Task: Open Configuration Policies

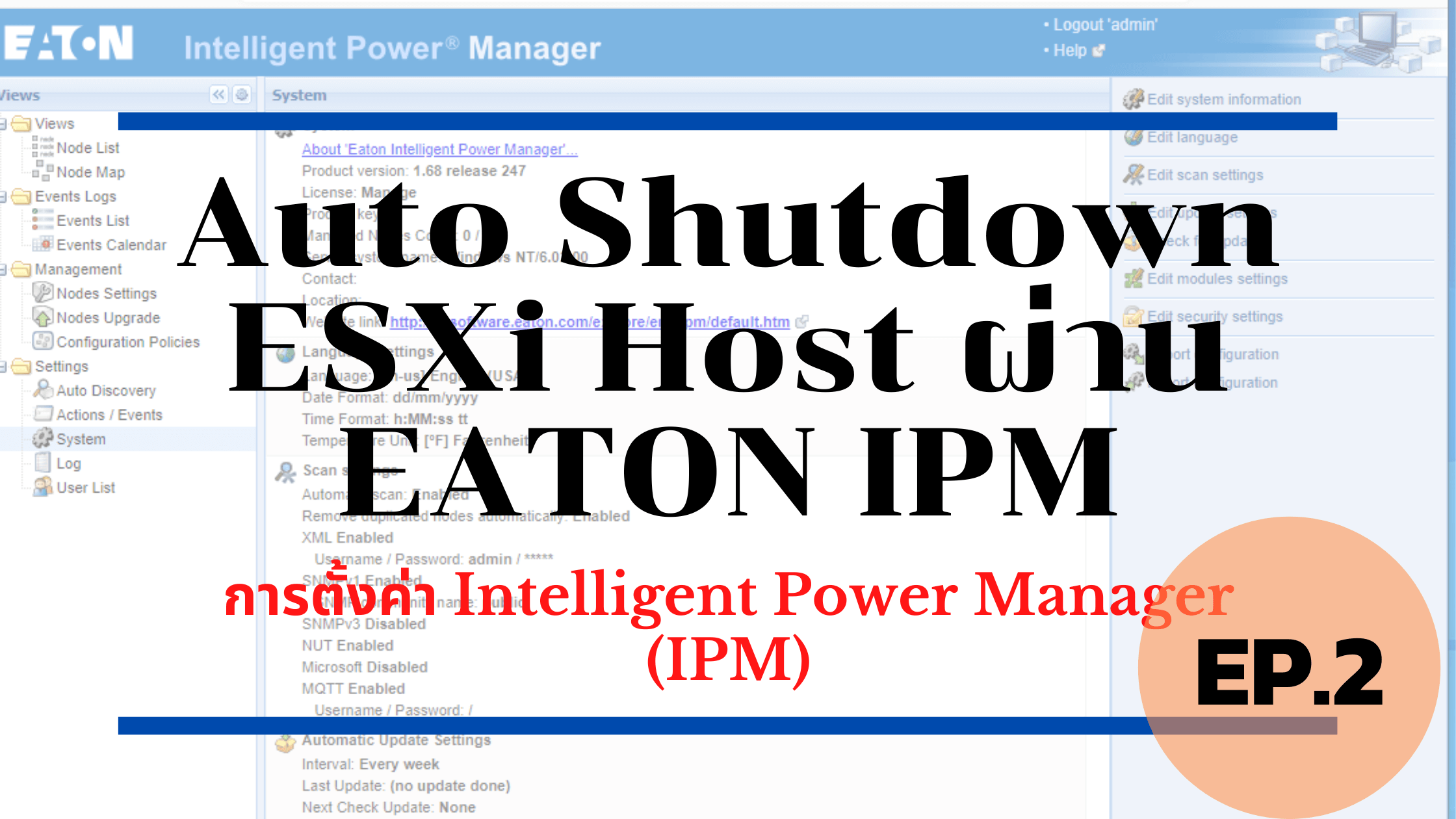Action: tap(128, 342)
